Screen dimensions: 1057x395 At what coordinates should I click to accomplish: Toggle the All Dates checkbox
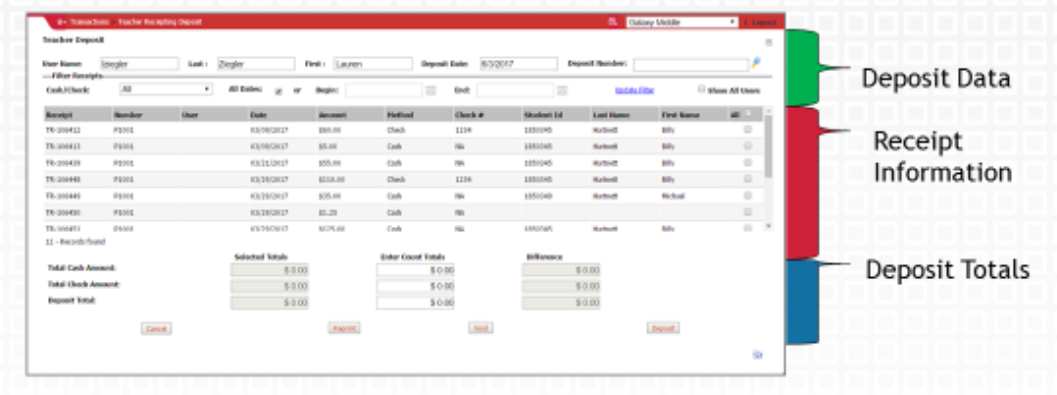click(278, 91)
